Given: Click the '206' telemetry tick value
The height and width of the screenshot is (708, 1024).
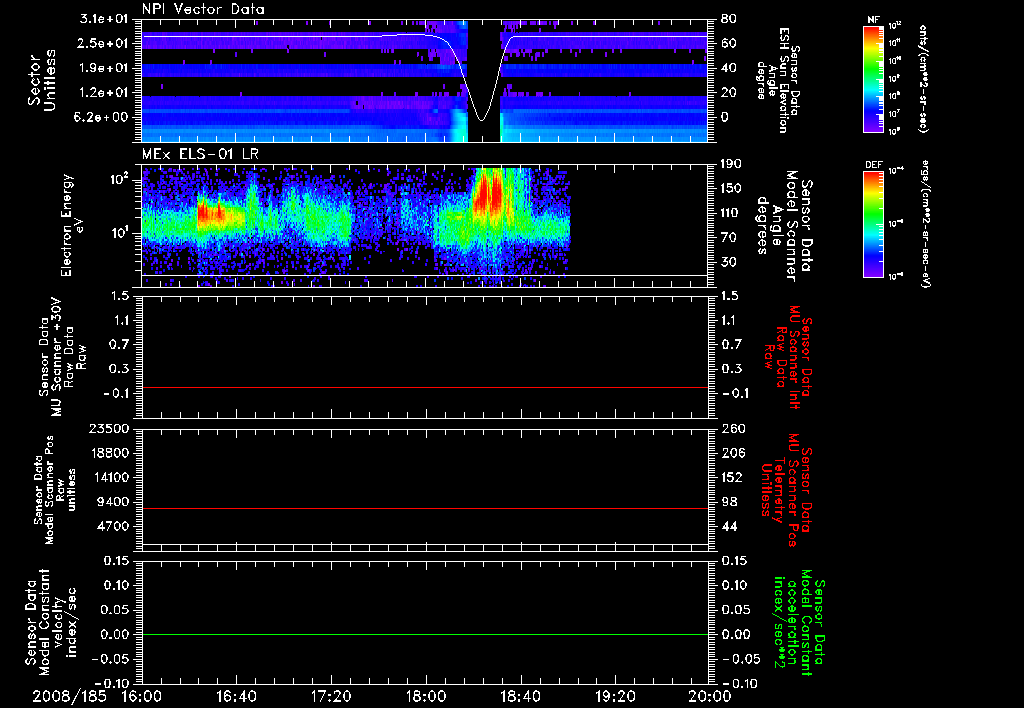Looking at the screenshot, I should 733,453.
